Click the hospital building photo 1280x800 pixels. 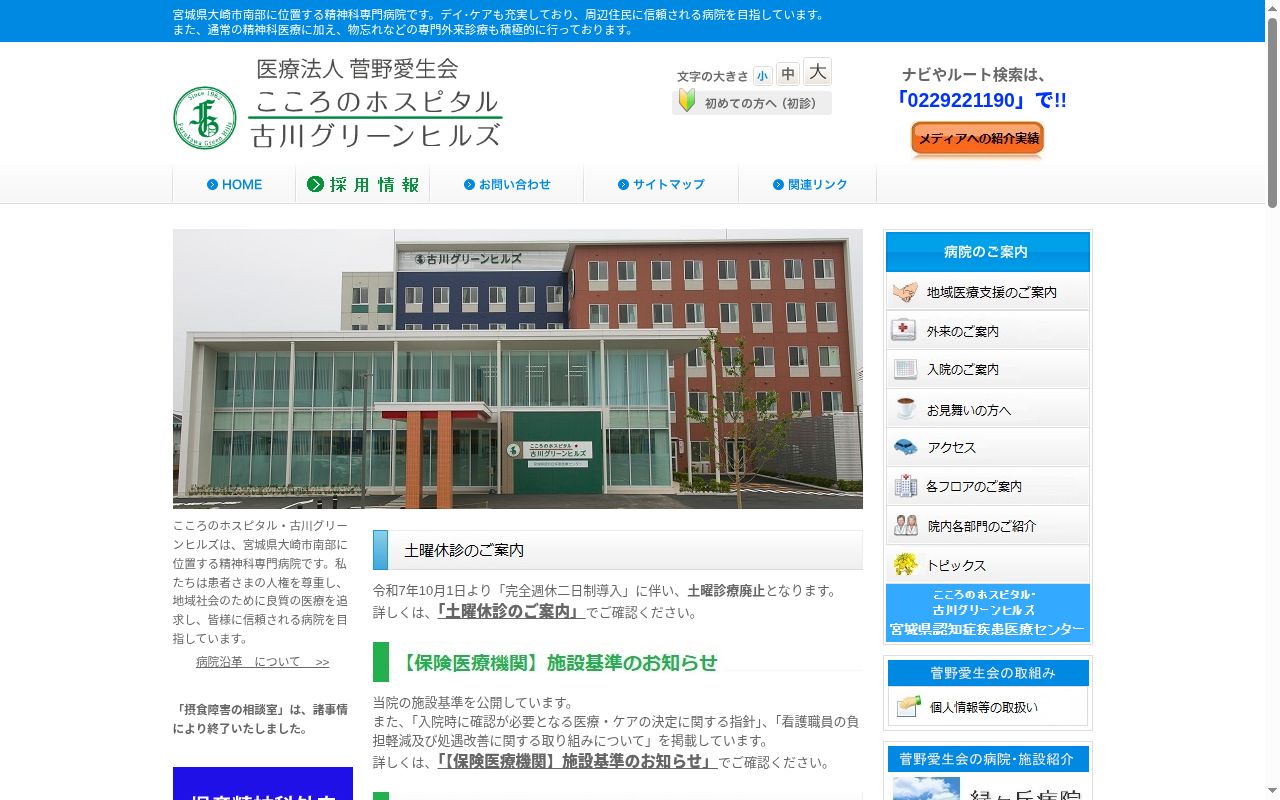coord(518,369)
